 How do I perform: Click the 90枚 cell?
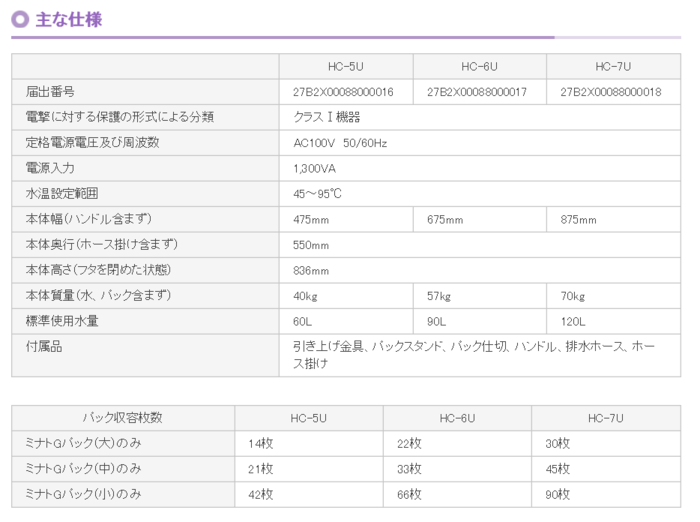[557, 494]
